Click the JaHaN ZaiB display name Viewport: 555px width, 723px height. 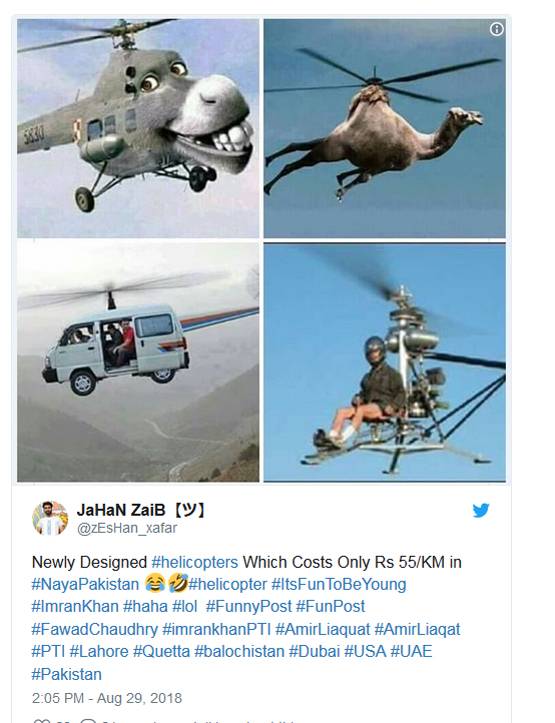pyautogui.click(x=141, y=510)
